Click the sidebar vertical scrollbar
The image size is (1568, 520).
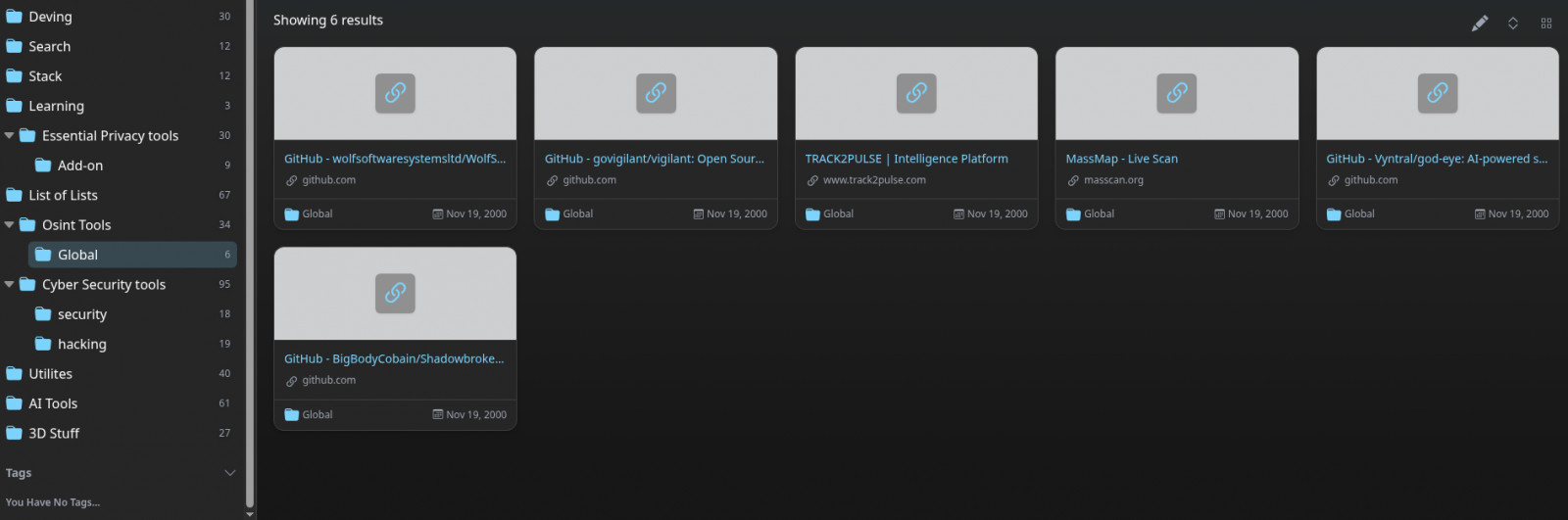(x=250, y=255)
